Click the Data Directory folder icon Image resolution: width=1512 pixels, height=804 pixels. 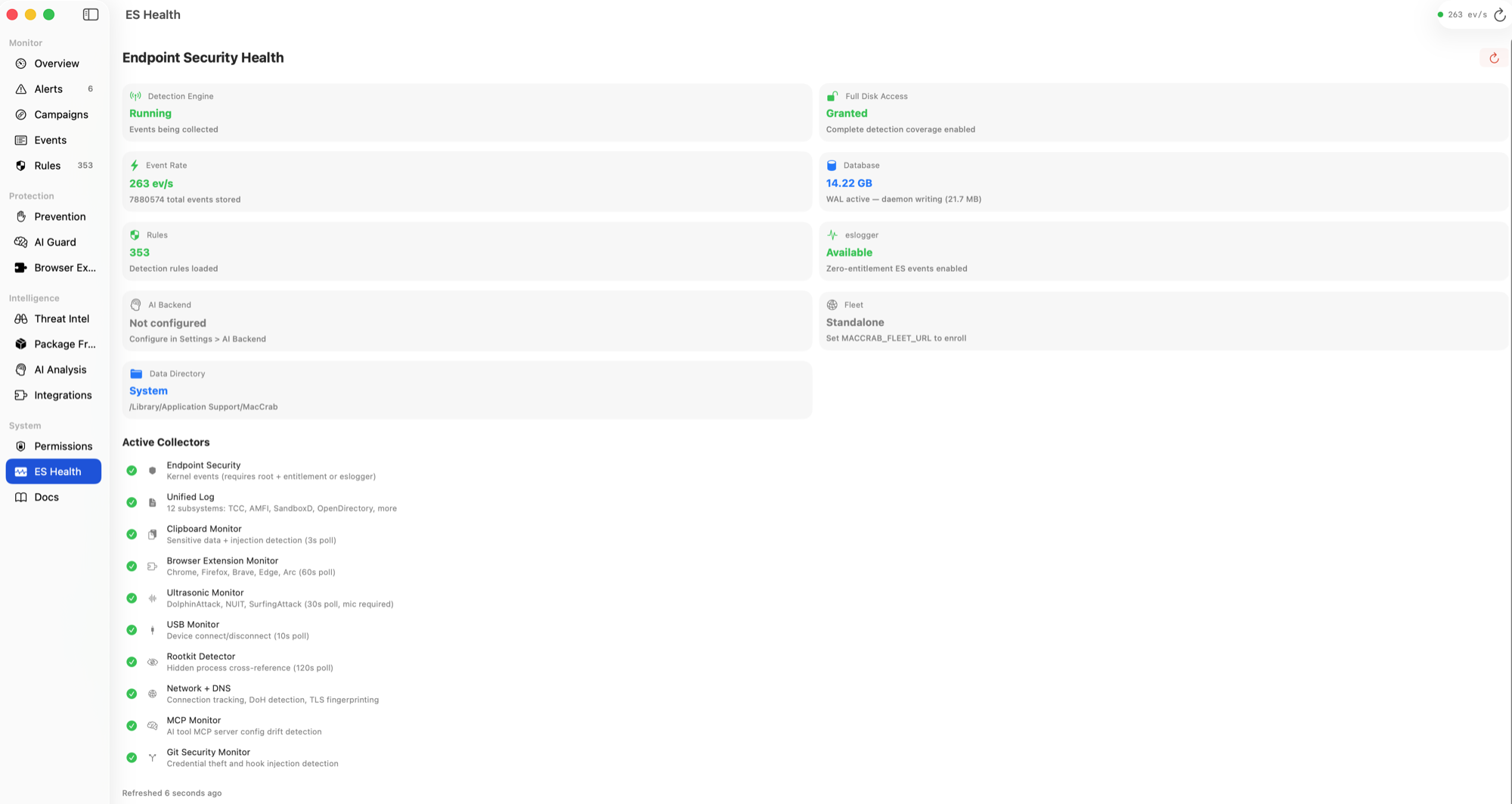pos(136,373)
